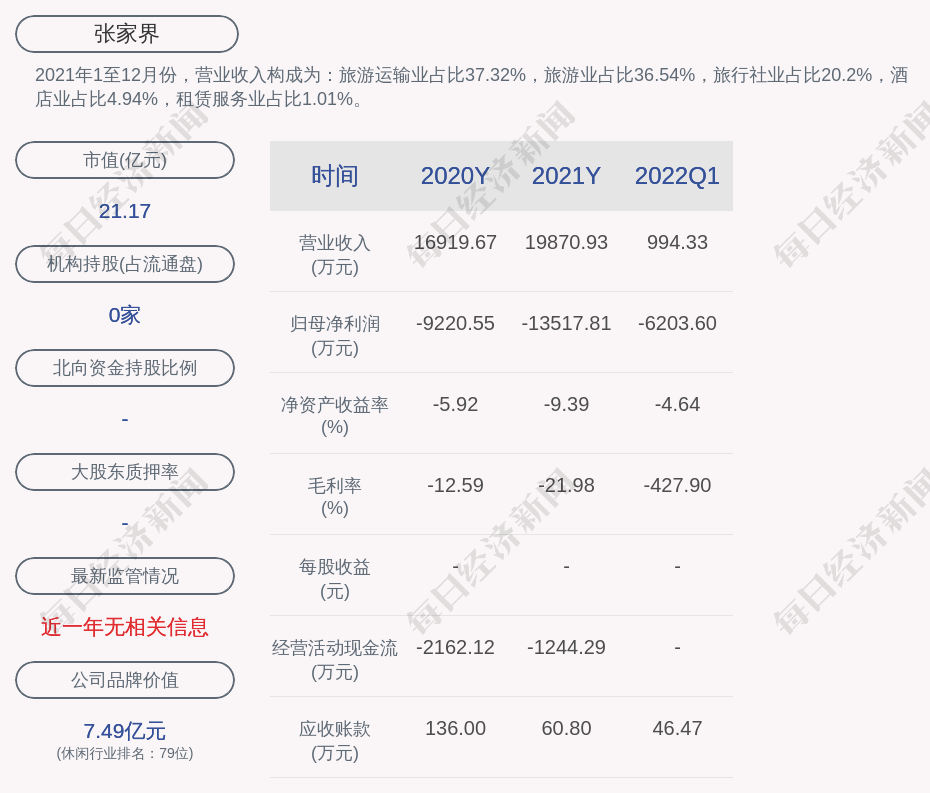Viewport: 930px width, 793px height.
Task: Select the 北向资金持股比例 label pill
Action: (125, 368)
